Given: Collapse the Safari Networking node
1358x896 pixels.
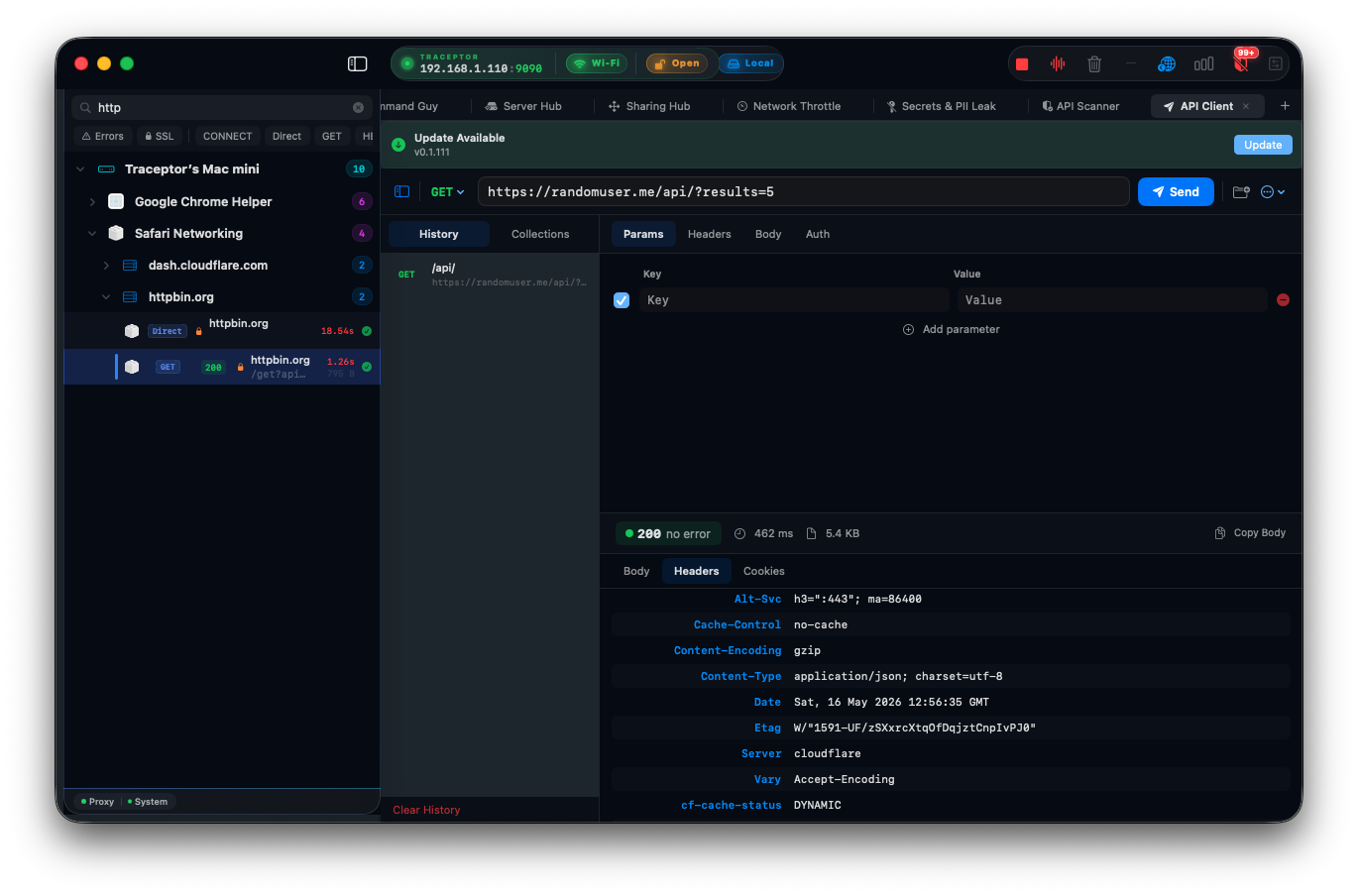Looking at the screenshot, I should click(x=92, y=234).
